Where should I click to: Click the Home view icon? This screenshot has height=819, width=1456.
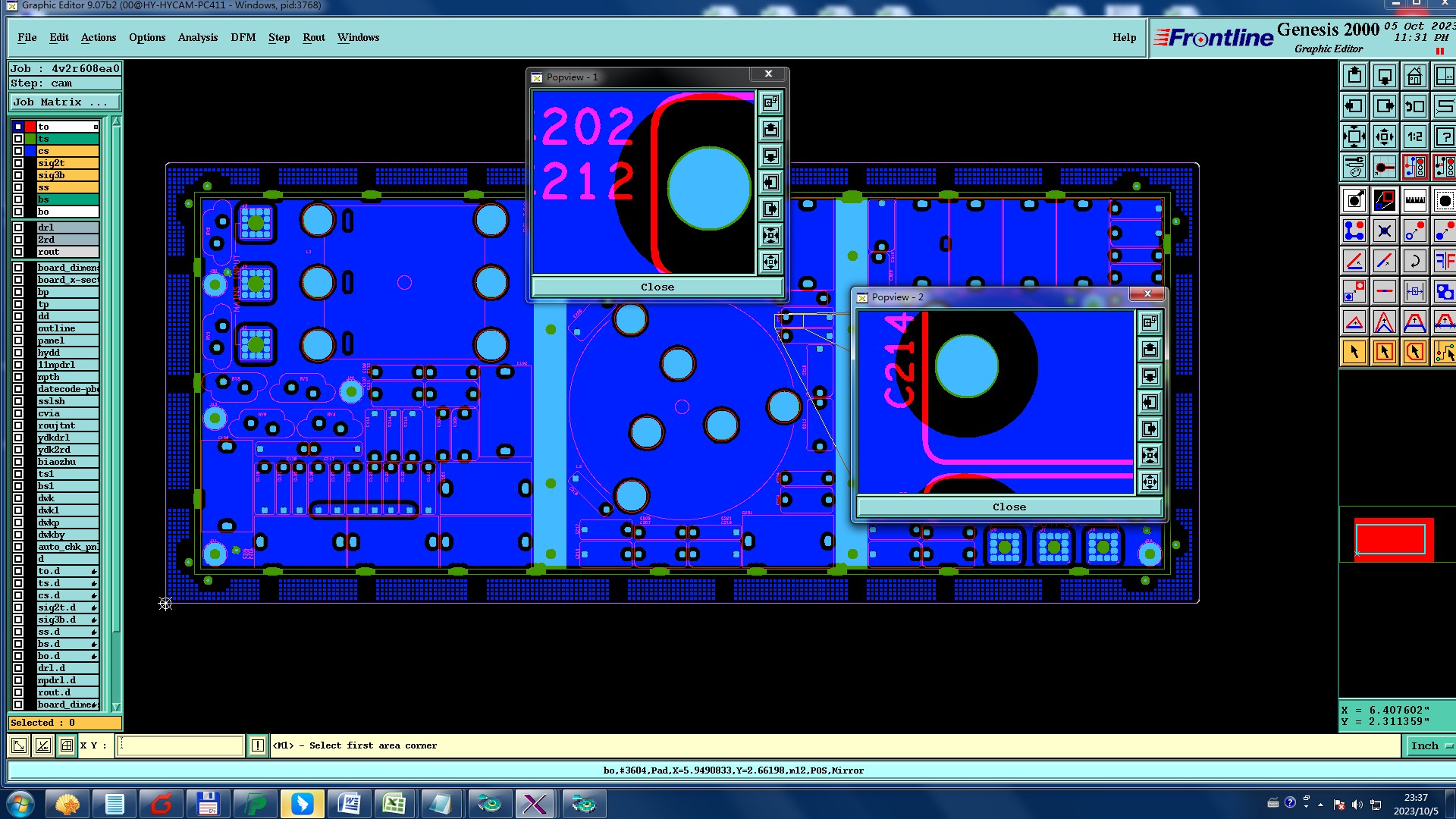pos(1414,77)
